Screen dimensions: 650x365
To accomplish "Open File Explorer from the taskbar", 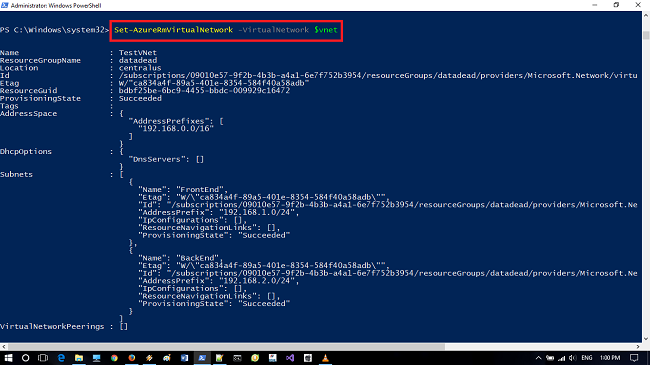I will 79,358.
